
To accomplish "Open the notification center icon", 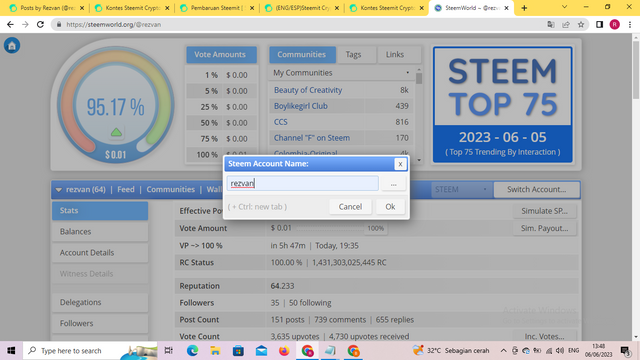I will (626, 351).
